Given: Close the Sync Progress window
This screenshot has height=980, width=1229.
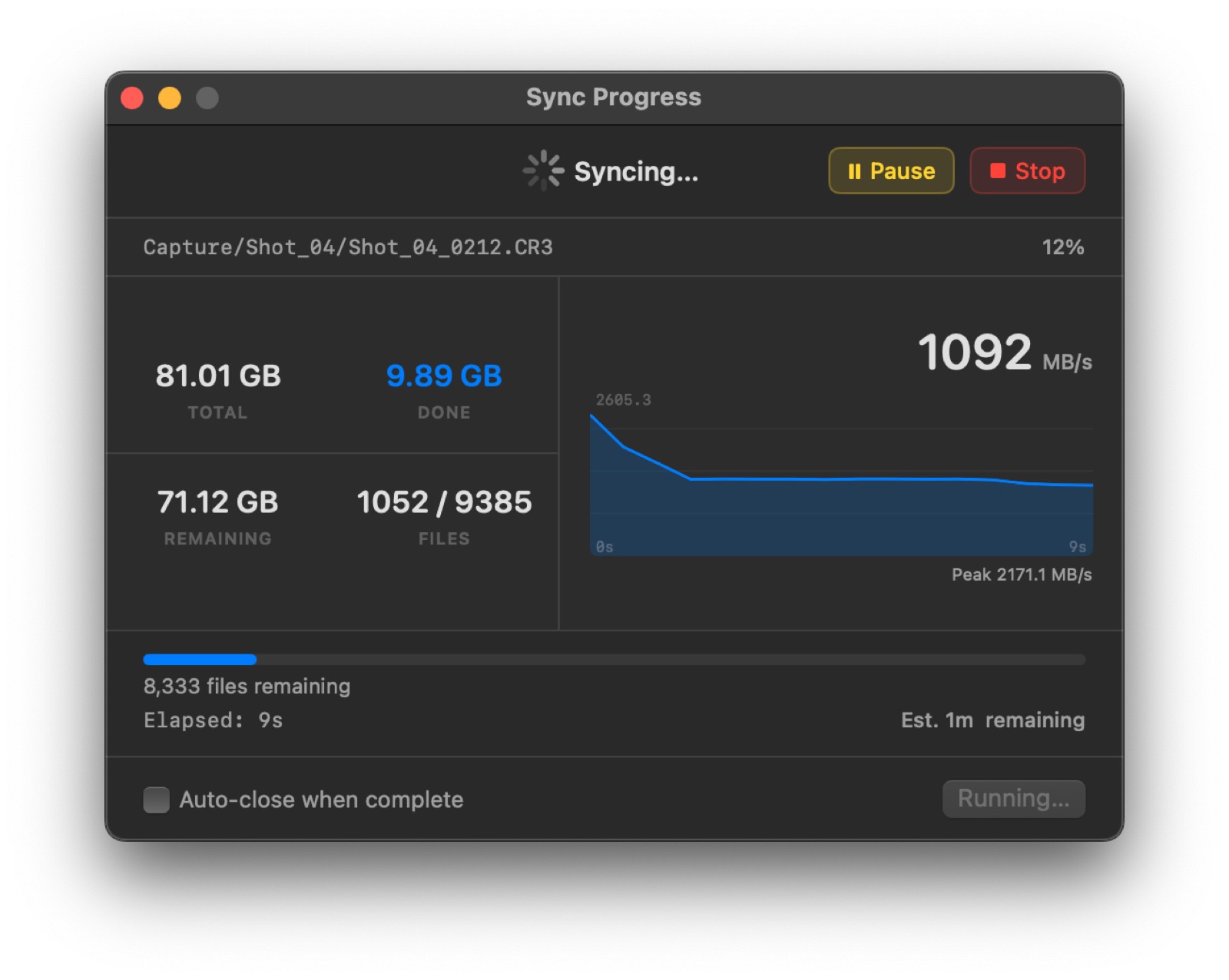Looking at the screenshot, I should tap(132, 98).
